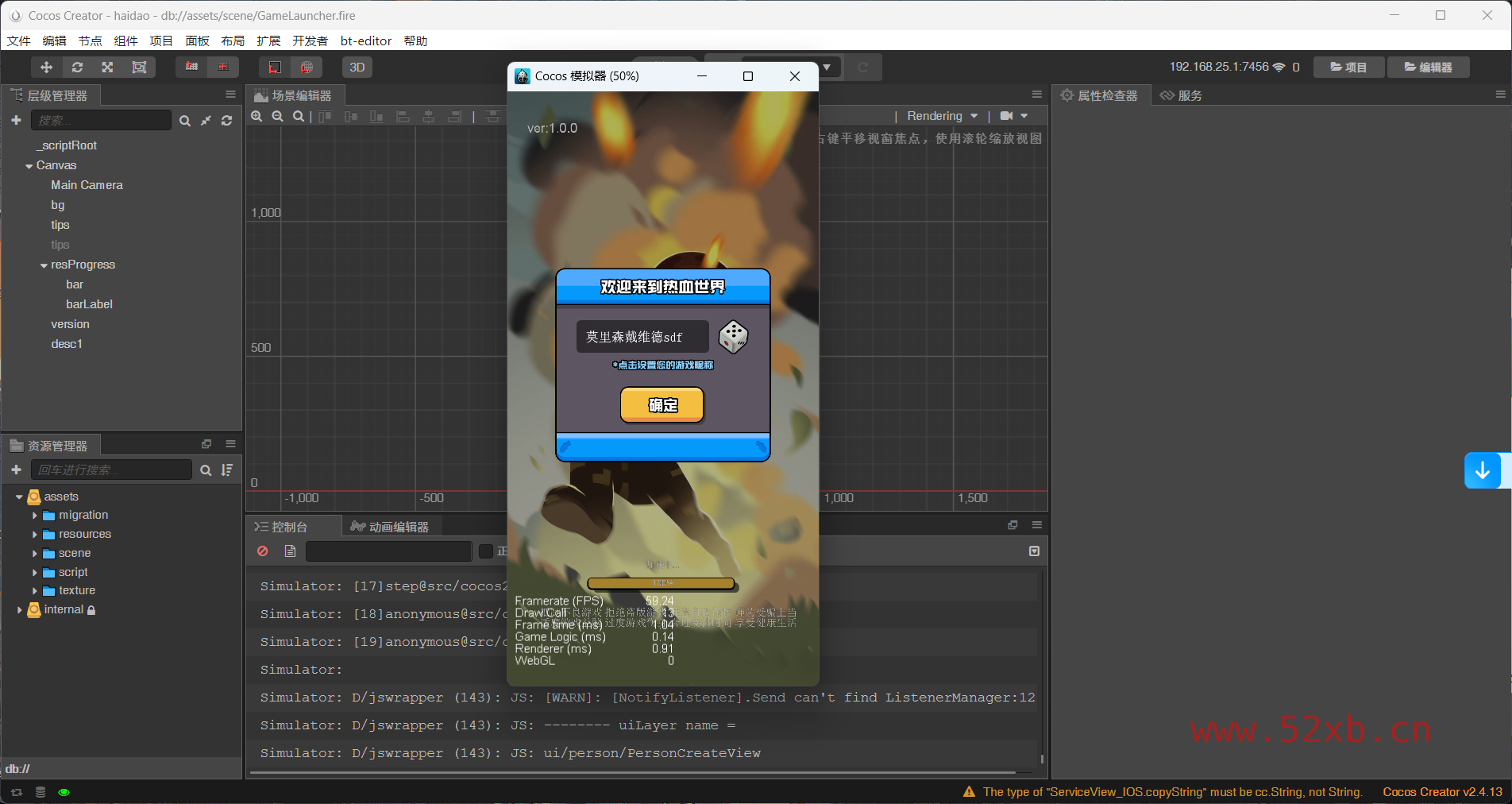Change the asset sort order

click(227, 470)
